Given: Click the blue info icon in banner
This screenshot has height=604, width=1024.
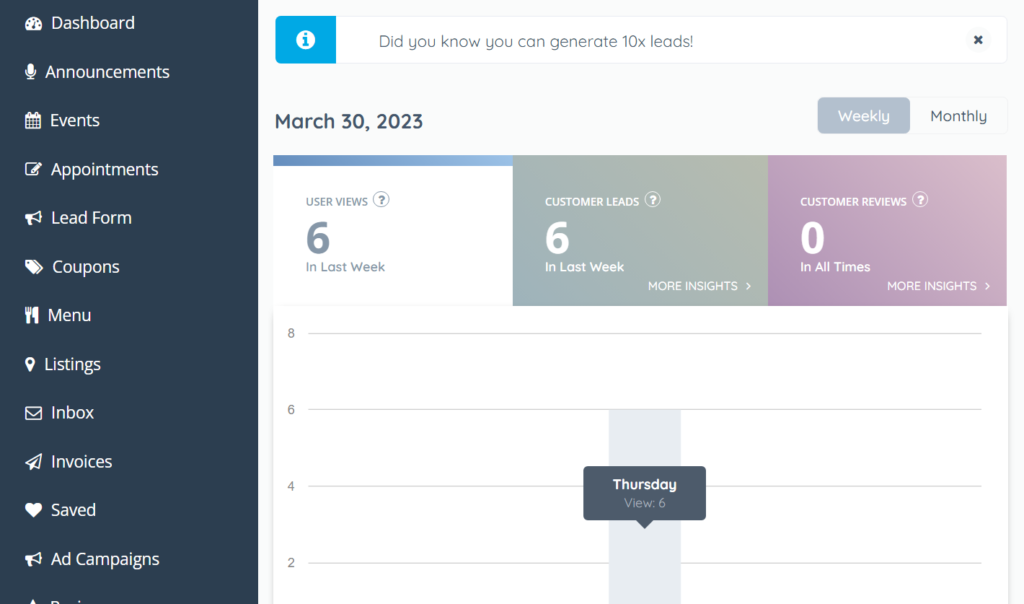Looking at the screenshot, I should pyautogui.click(x=305, y=40).
